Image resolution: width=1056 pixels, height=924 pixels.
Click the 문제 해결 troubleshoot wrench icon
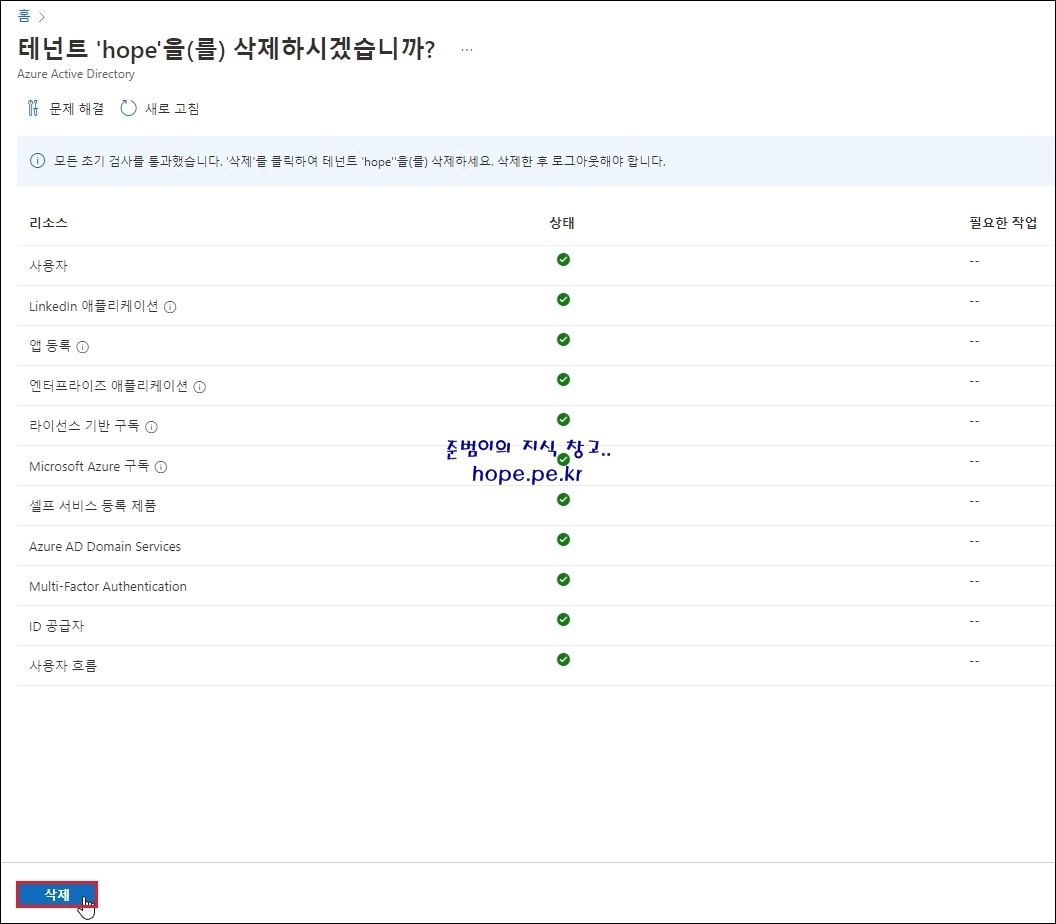tap(33, 108)
